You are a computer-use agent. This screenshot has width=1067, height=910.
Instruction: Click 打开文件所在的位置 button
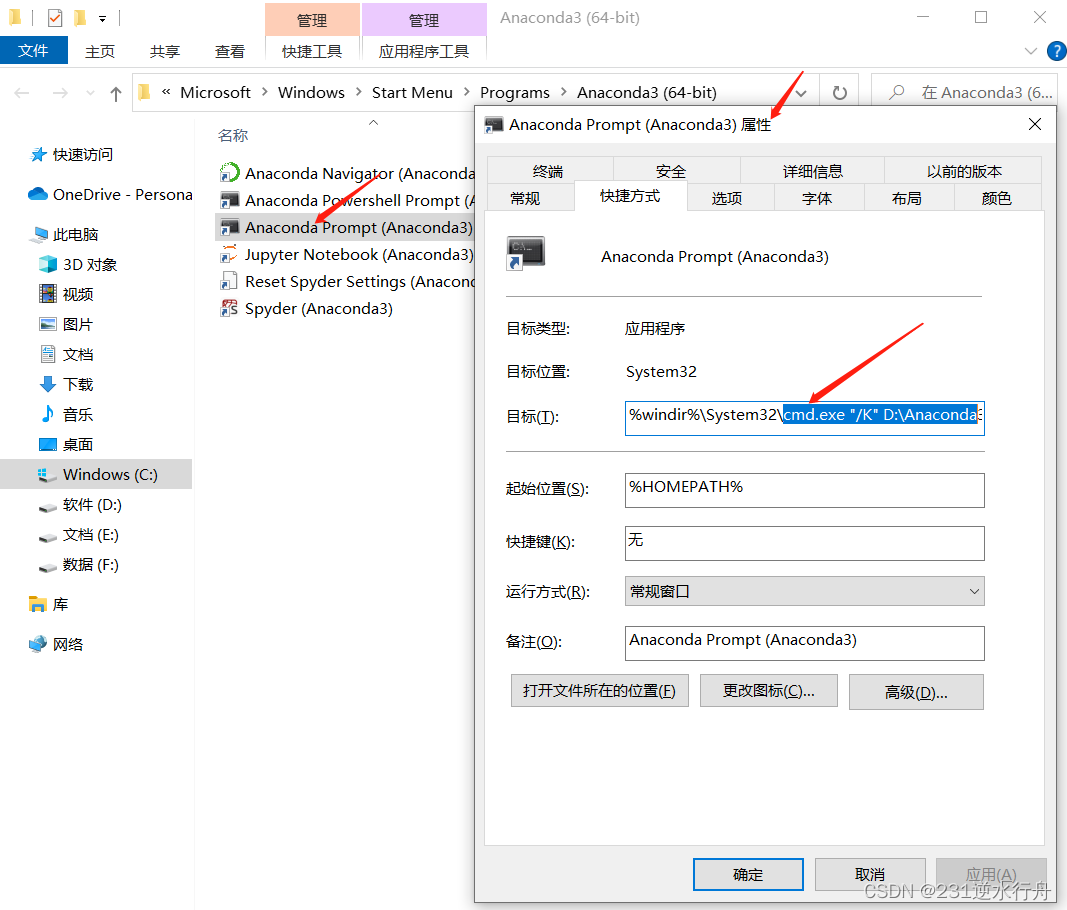click(x=600, y=691)
